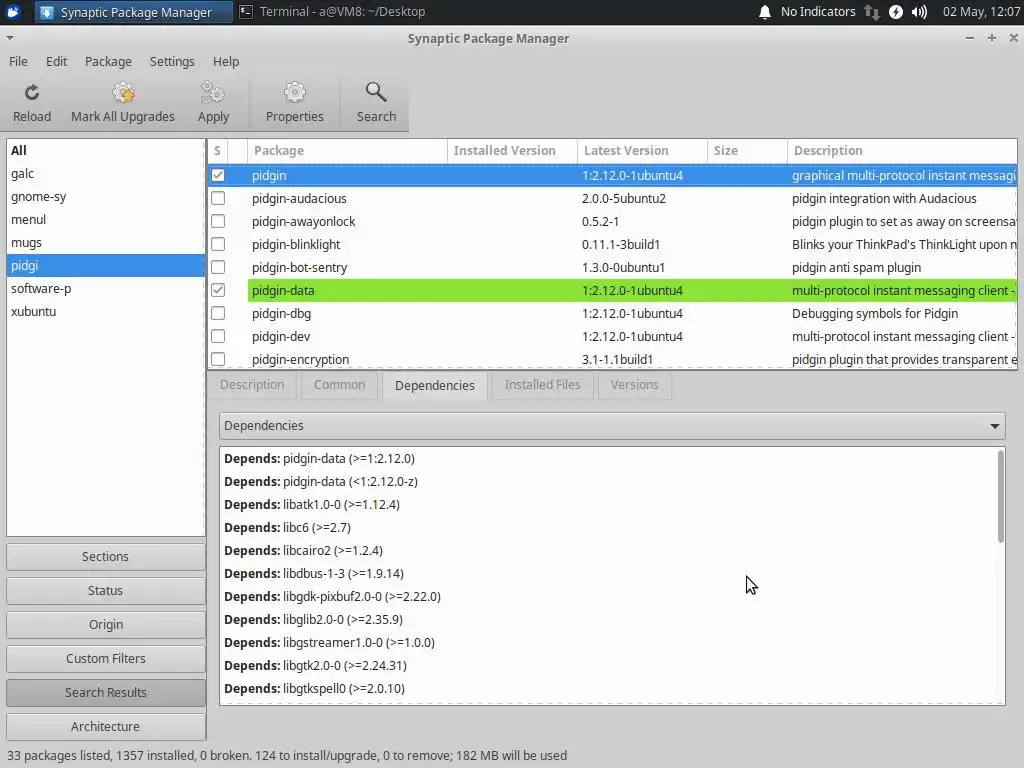The image size is (1024, 768).
Task: Open the Search tool in toolbar
Action: [x=376, y=103]
